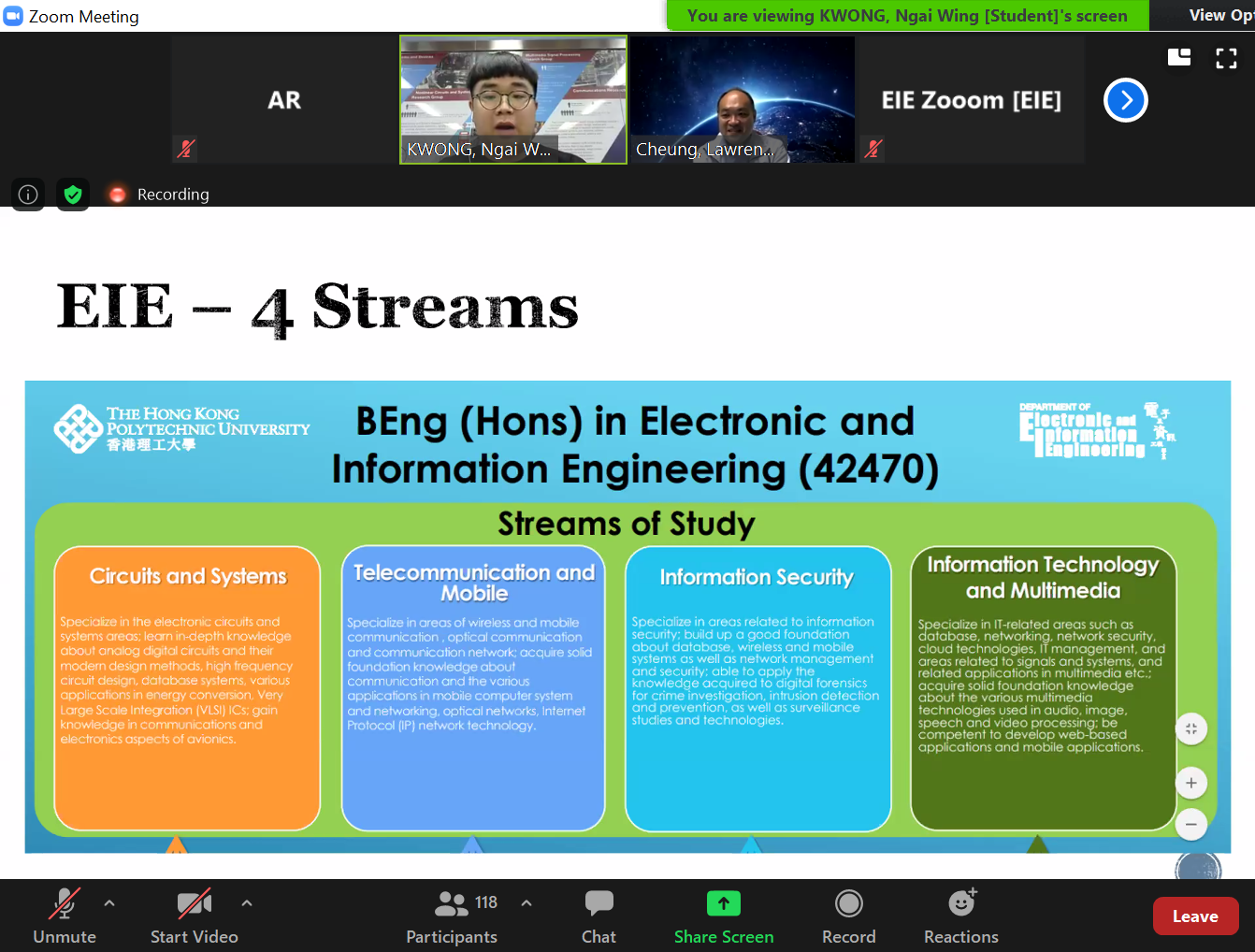The image size is (1255, 952).
Task: Enter full screen mode
Action: 1226,59
